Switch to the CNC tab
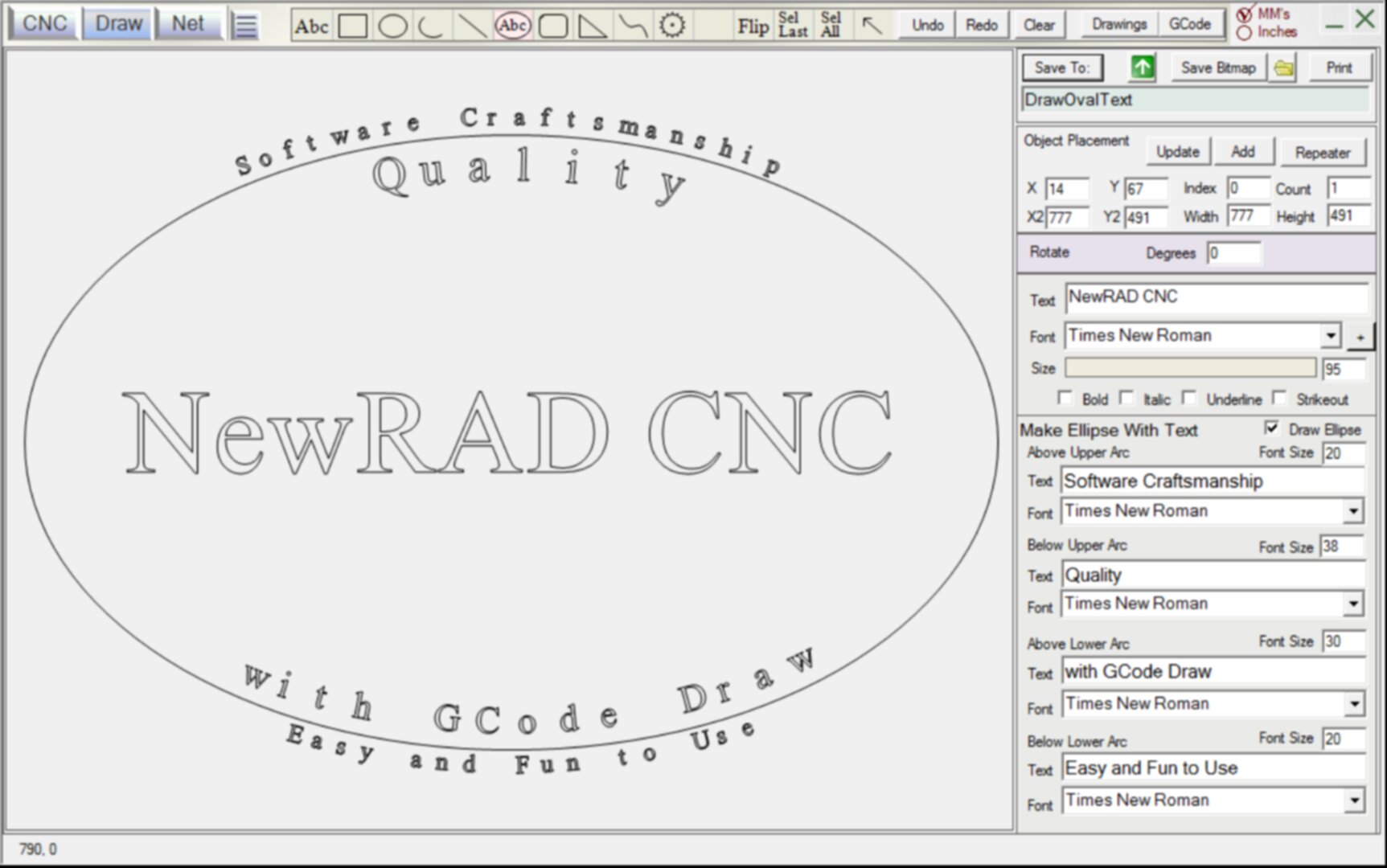 tap(44, 23)
